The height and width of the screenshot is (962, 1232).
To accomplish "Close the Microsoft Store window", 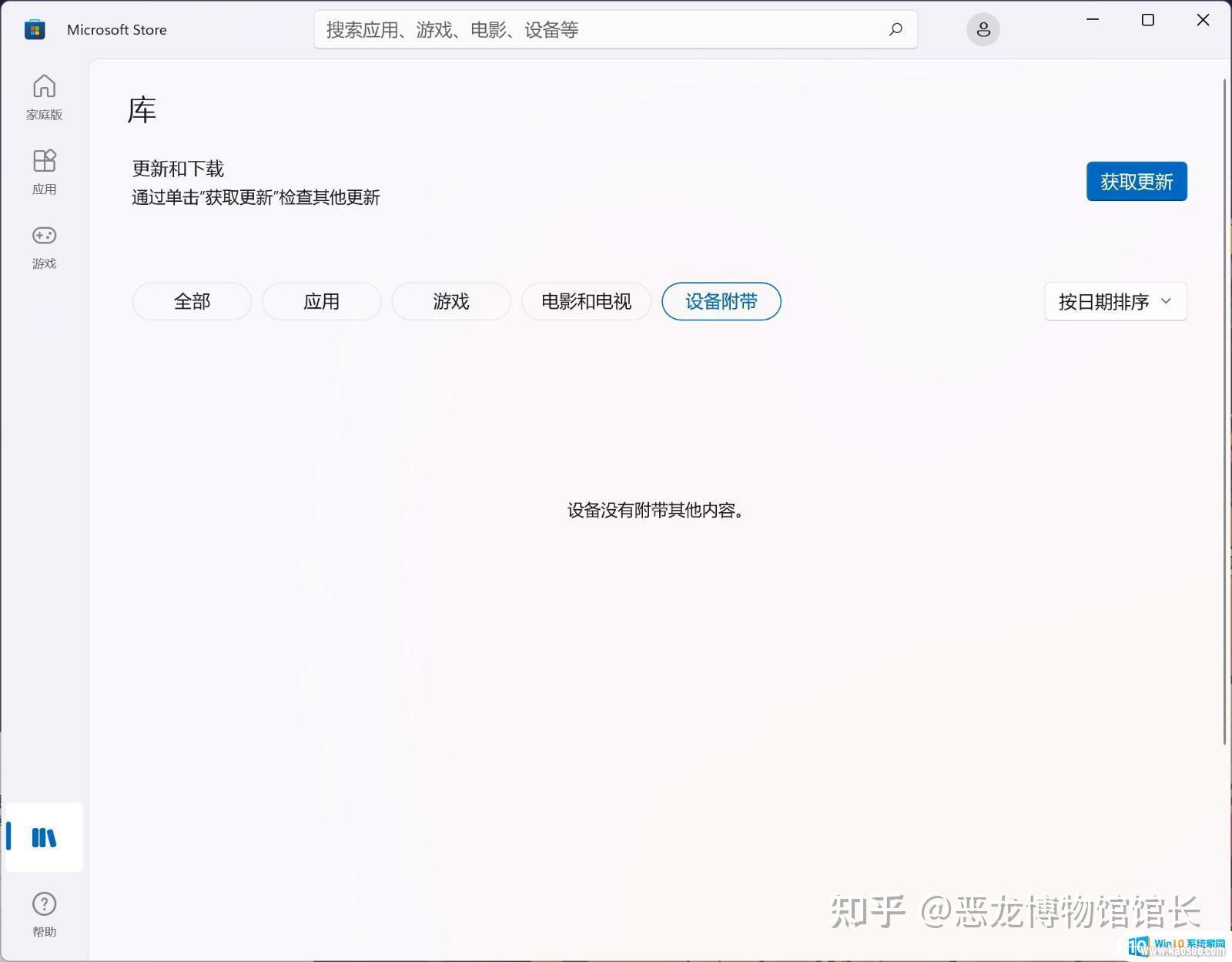I will (1203, 20).
